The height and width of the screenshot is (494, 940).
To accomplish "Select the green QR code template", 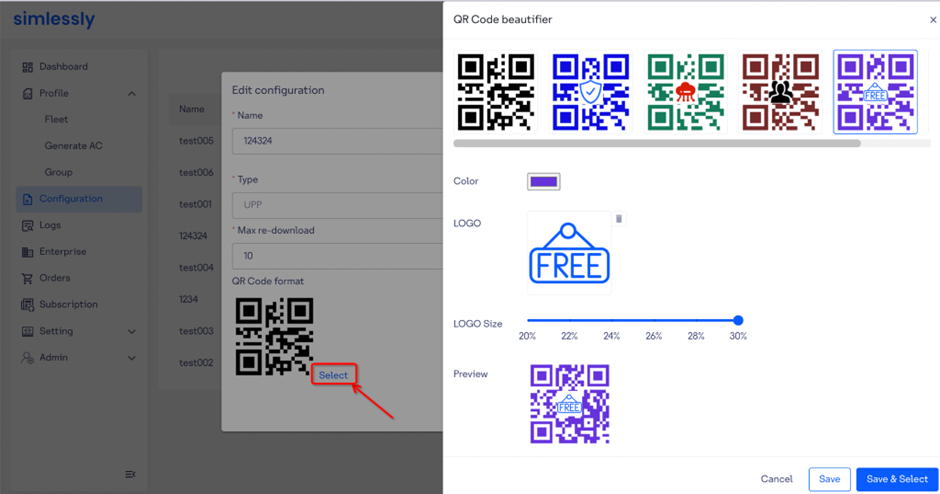I will [x=685, y=92].
